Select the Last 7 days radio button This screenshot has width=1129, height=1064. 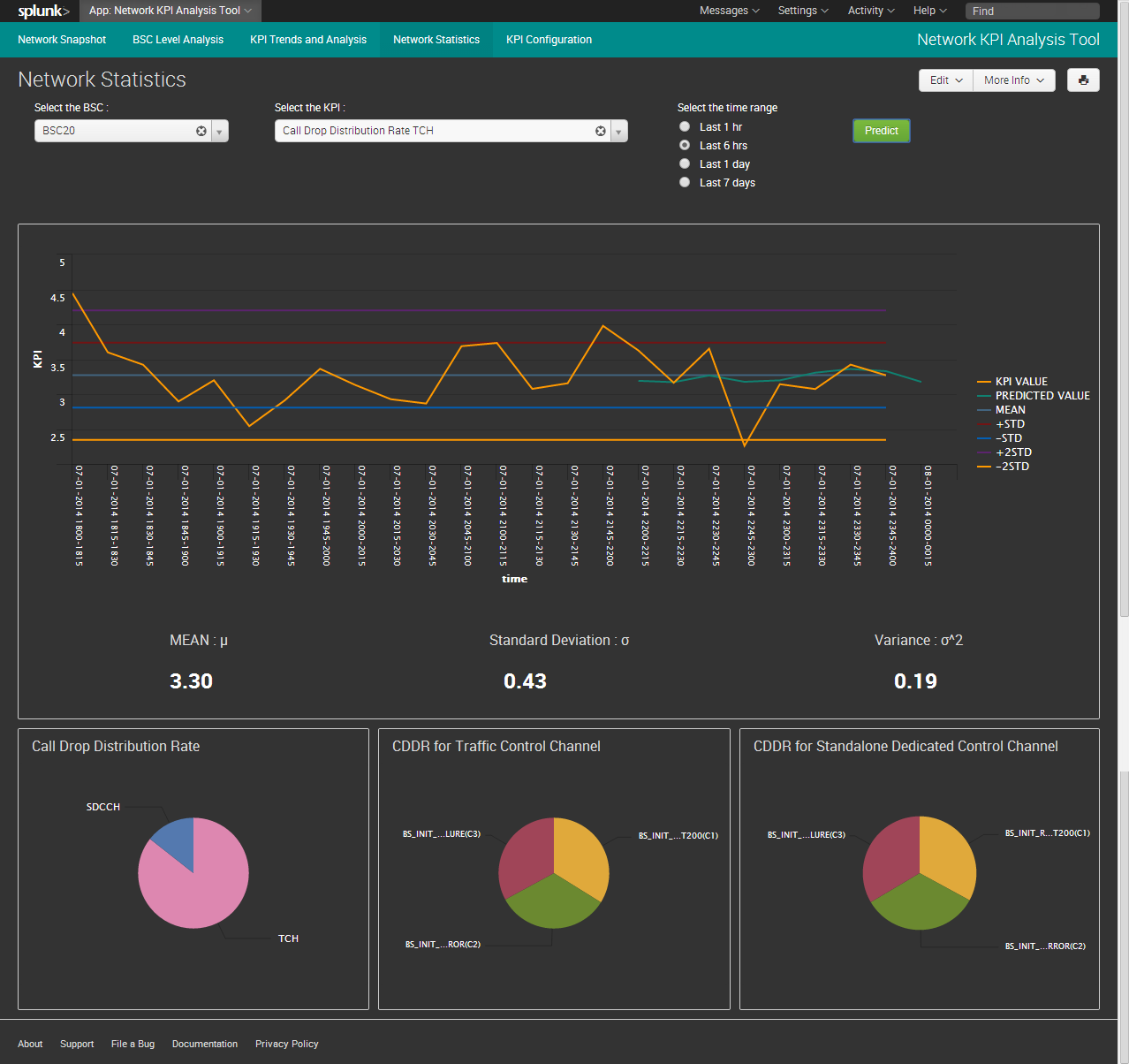click(685, 182)
